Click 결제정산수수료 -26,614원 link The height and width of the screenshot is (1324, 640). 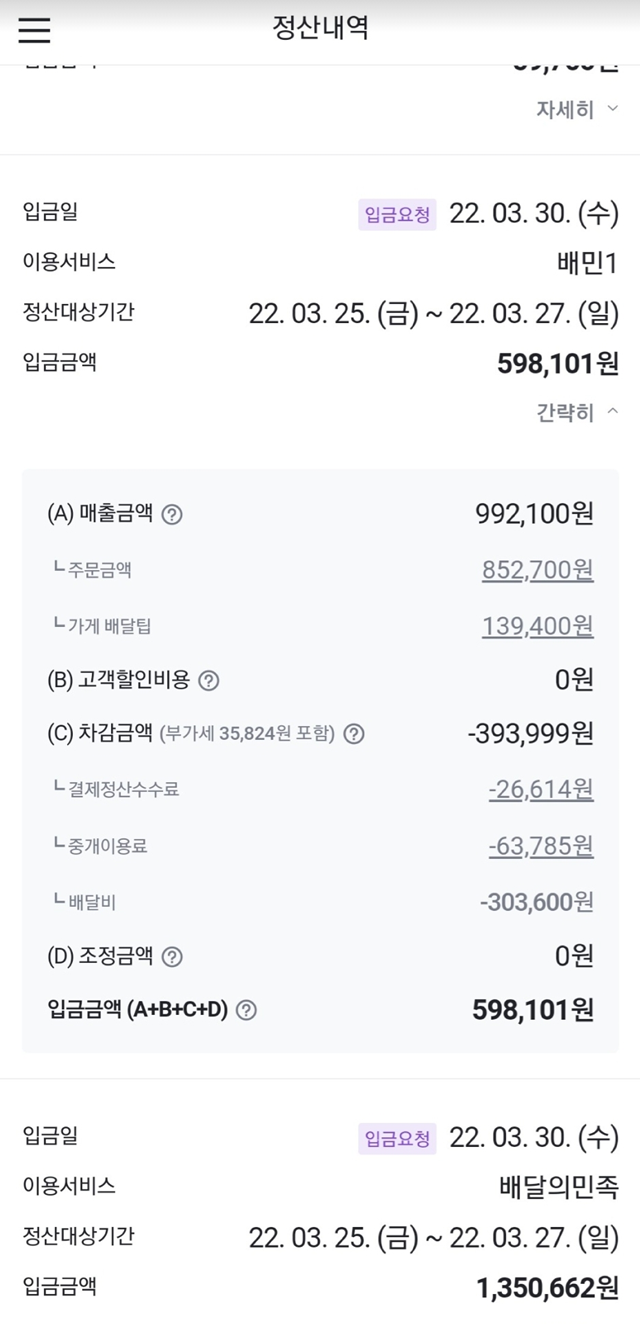click(540, 790)
